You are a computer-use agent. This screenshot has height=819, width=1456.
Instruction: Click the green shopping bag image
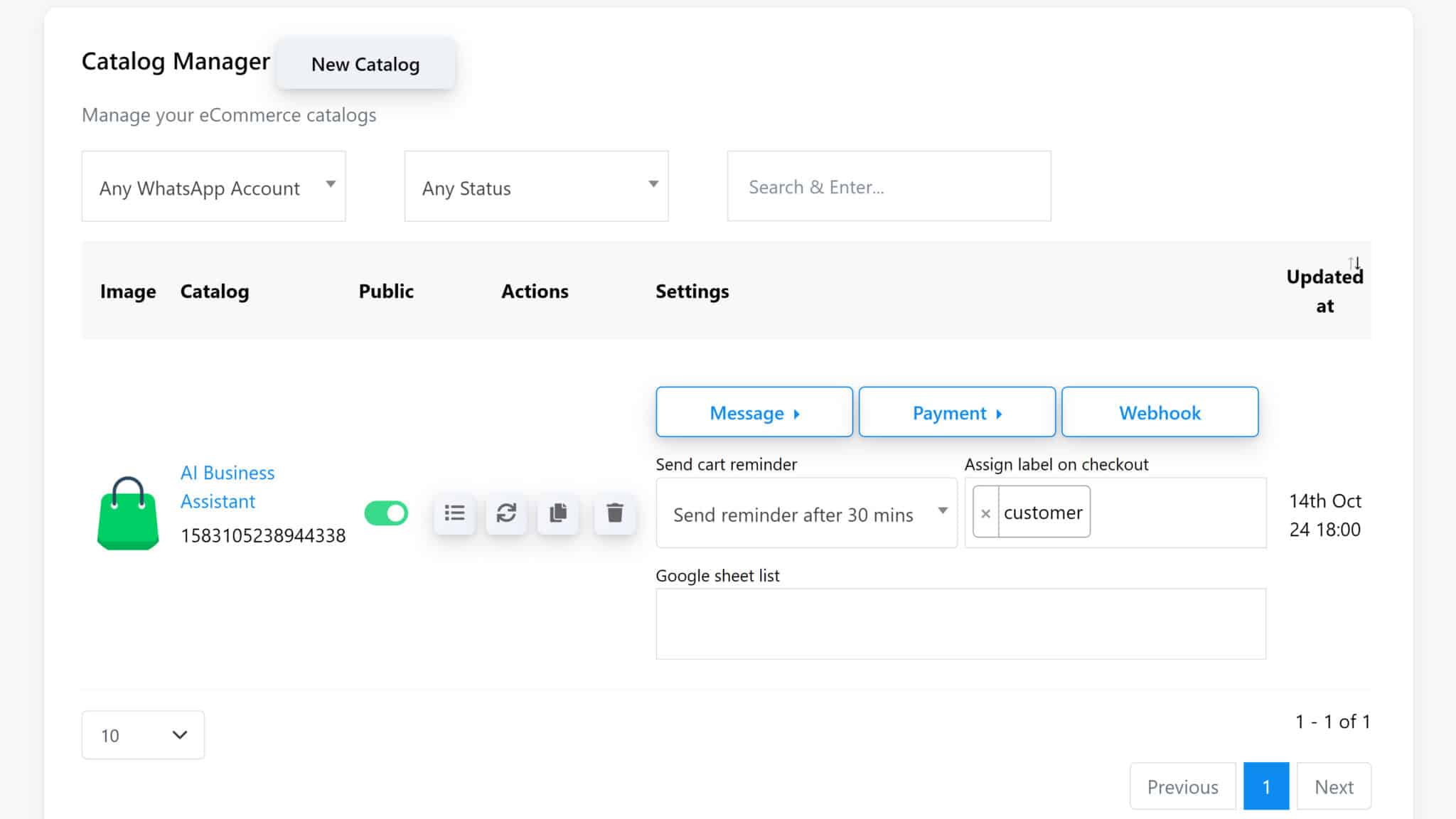[x=128, y=513]
